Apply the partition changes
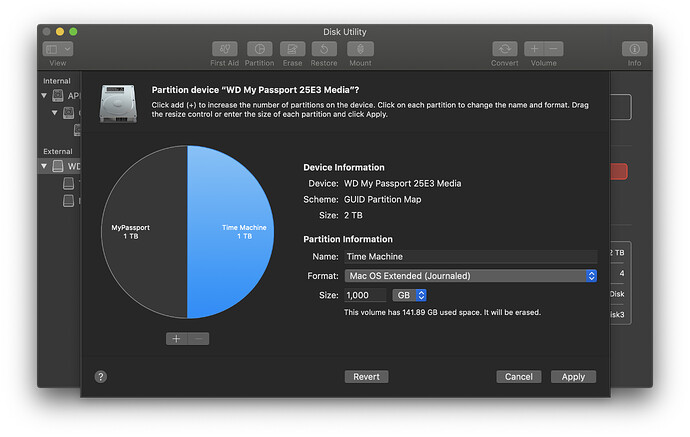This screenshot has height=437, width=690. [x=573, y=377]
